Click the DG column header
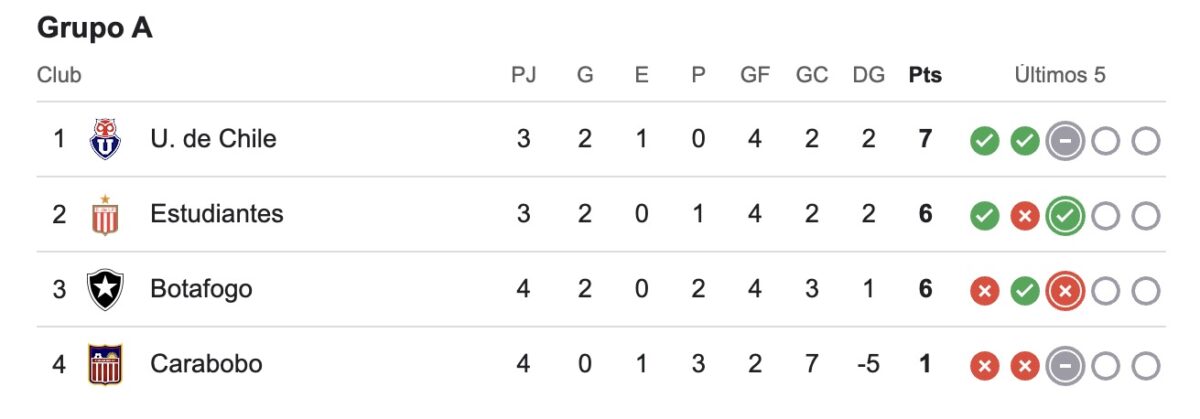Image resolution: width=1200 pixels, height=419 pixels. (x=869, y=75)
